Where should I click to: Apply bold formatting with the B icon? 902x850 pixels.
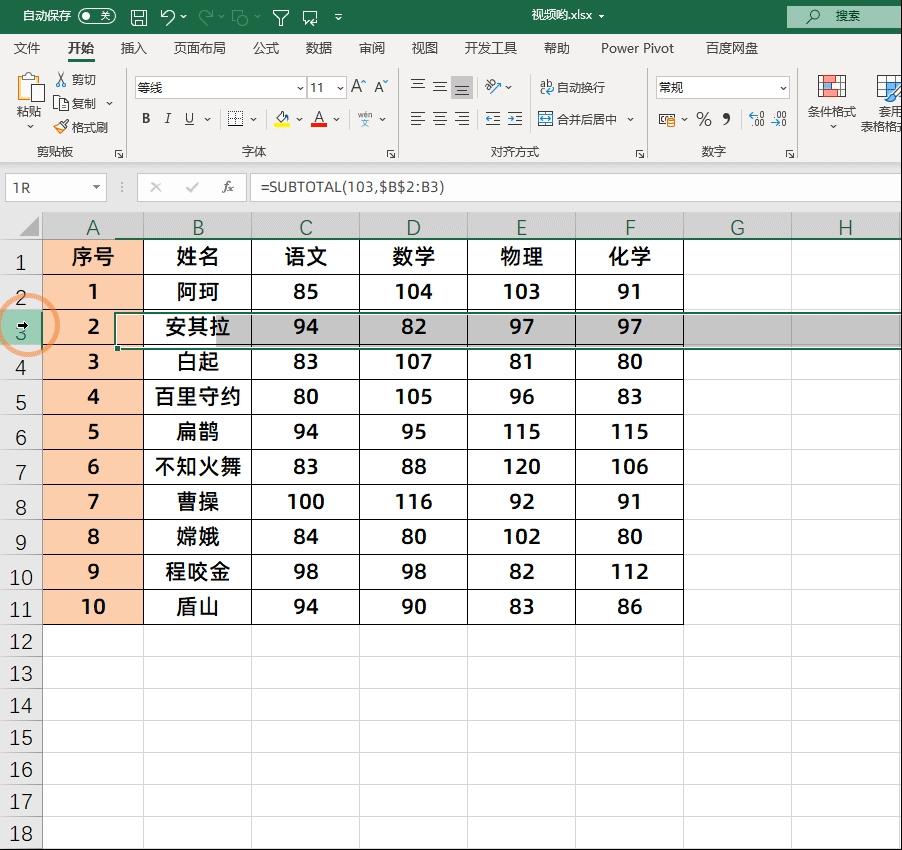click(x=146, y=116)
